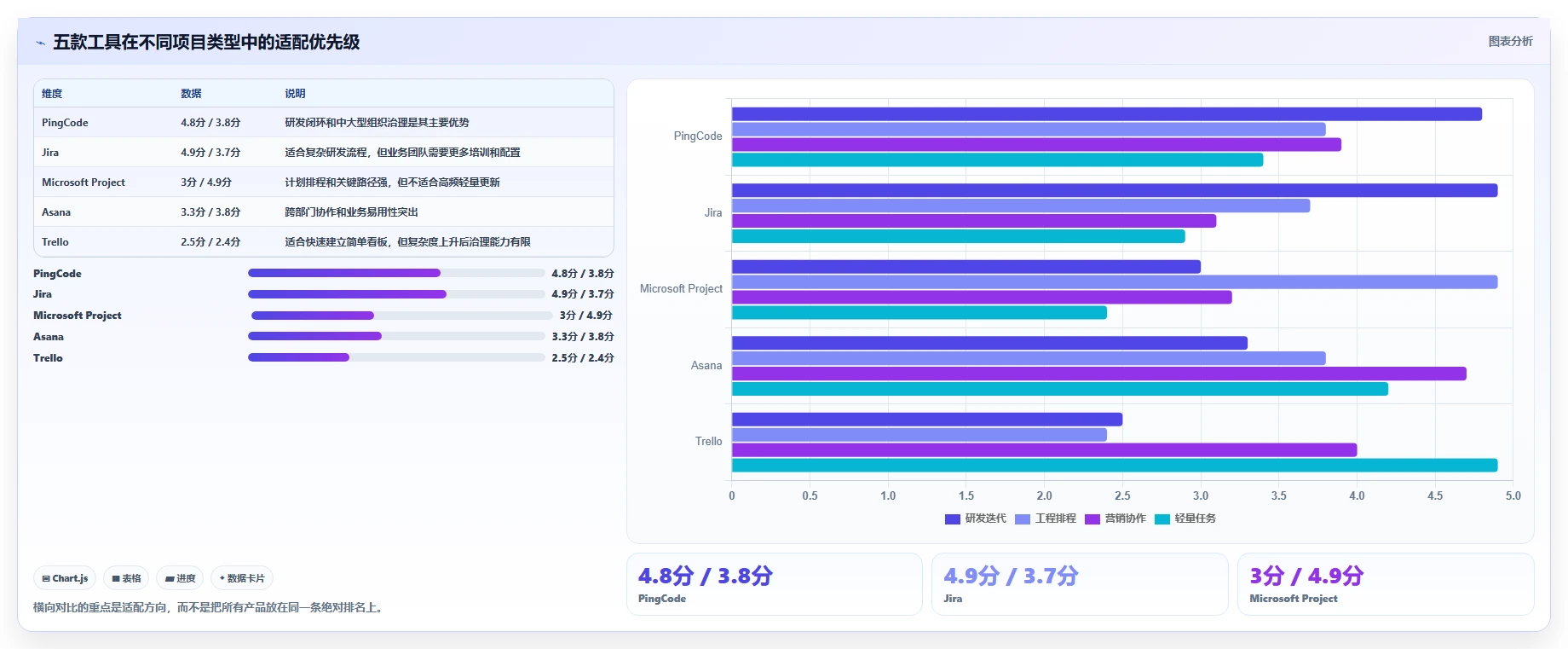Click Trello's teal 轻量任务 chart bar
The height and width of the screenshot is (649, 1568).
tap(1115, 466)
